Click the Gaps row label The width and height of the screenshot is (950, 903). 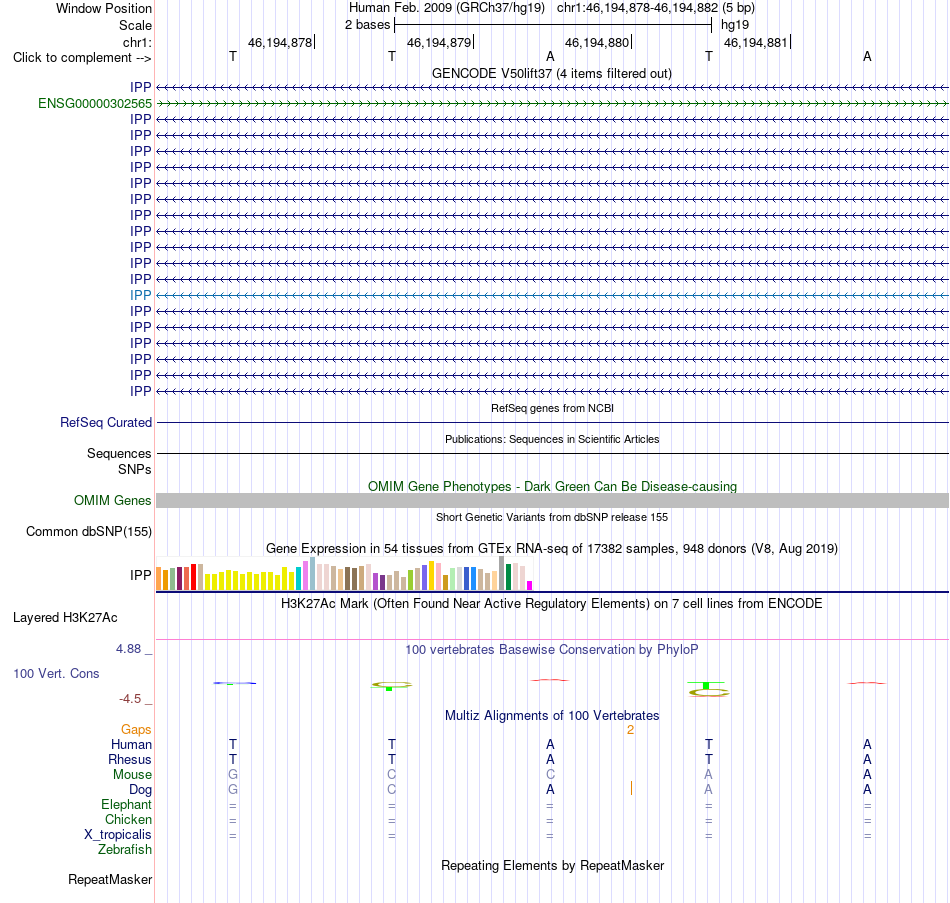136,730
